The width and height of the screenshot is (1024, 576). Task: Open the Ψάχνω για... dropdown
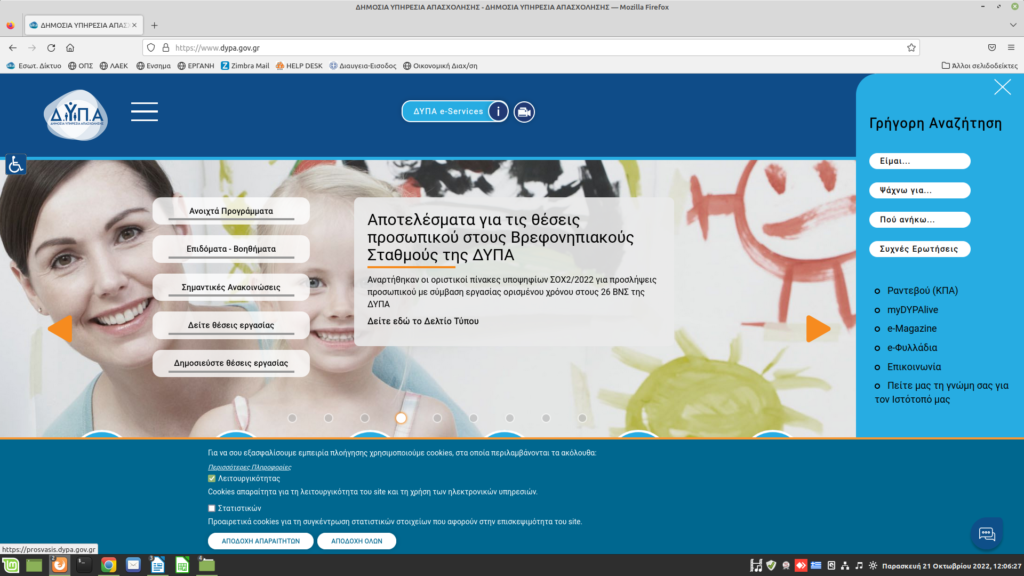click(x=920, y=190)
